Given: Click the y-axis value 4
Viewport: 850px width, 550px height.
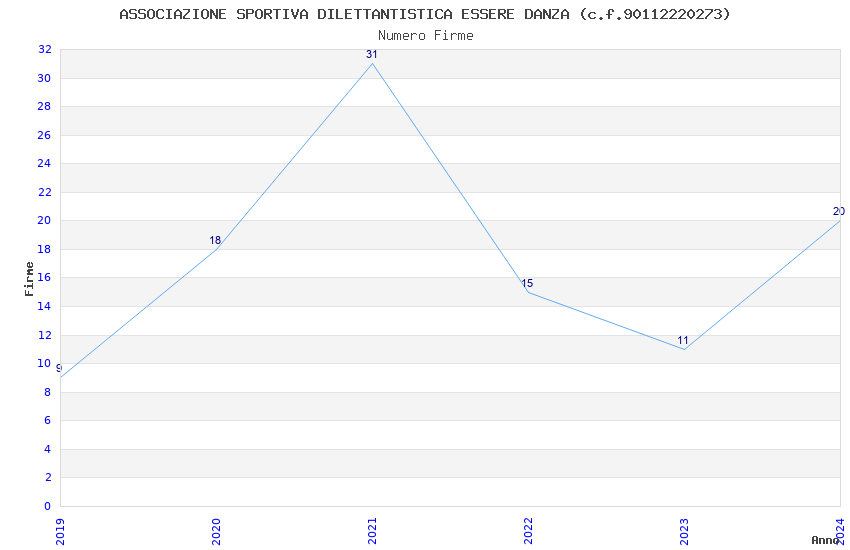Looking at the screenshot, I should click(48, 449).
